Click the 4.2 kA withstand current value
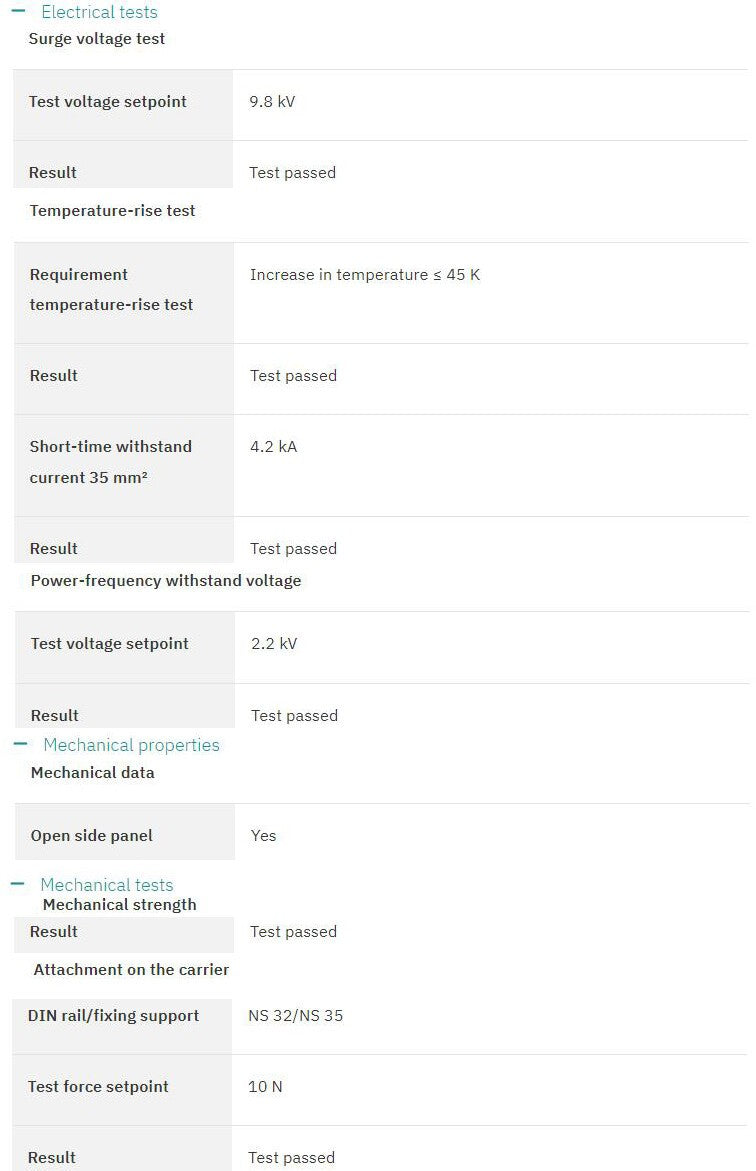756x1171 pixels. pos(273,446)
